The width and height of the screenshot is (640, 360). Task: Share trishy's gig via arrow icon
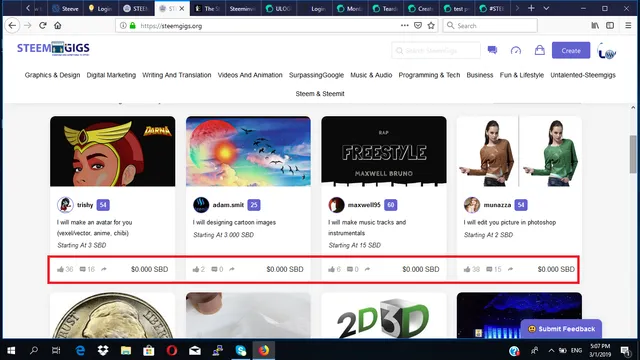104,269
